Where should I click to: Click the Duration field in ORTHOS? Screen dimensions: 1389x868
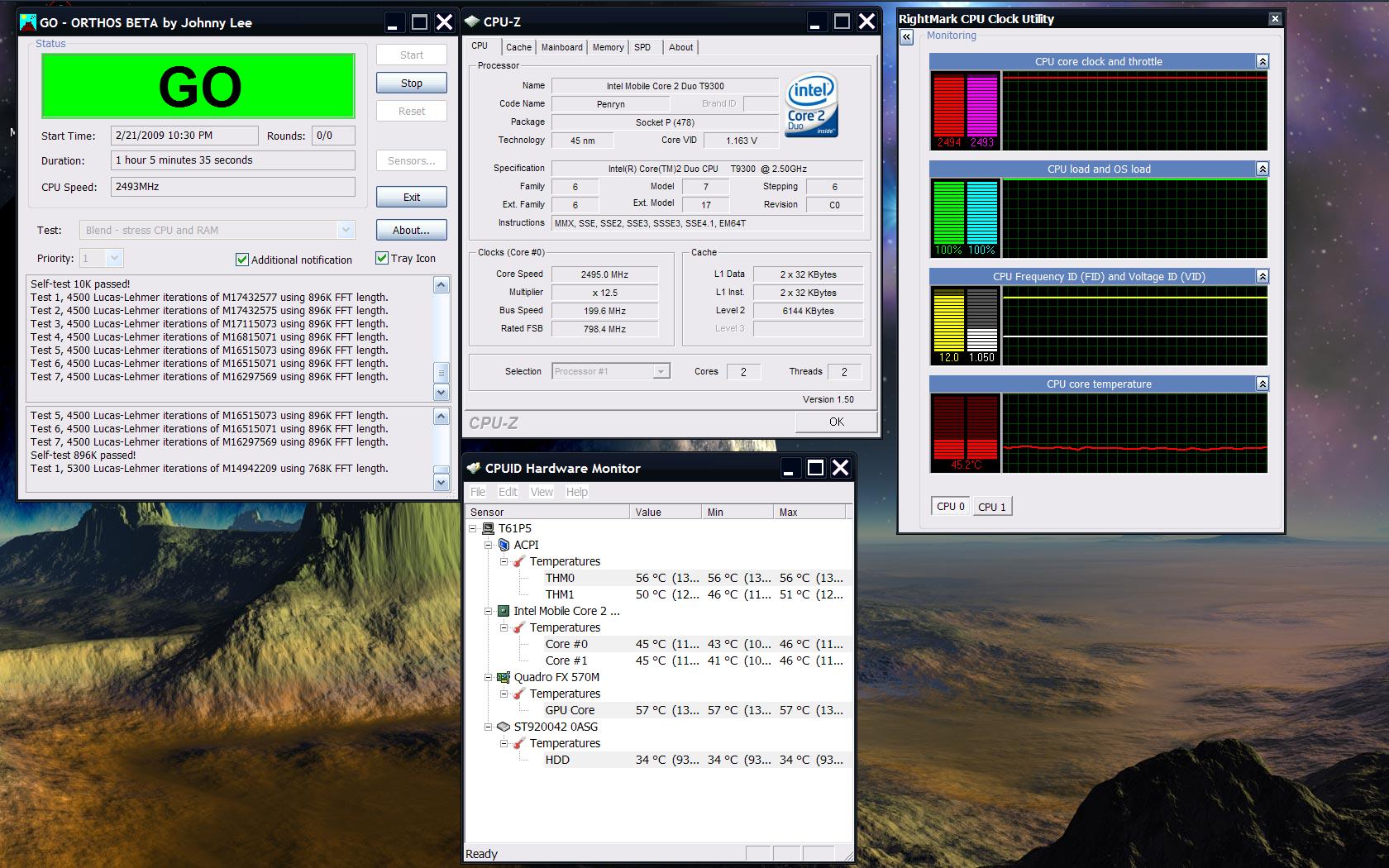(233, 160)
